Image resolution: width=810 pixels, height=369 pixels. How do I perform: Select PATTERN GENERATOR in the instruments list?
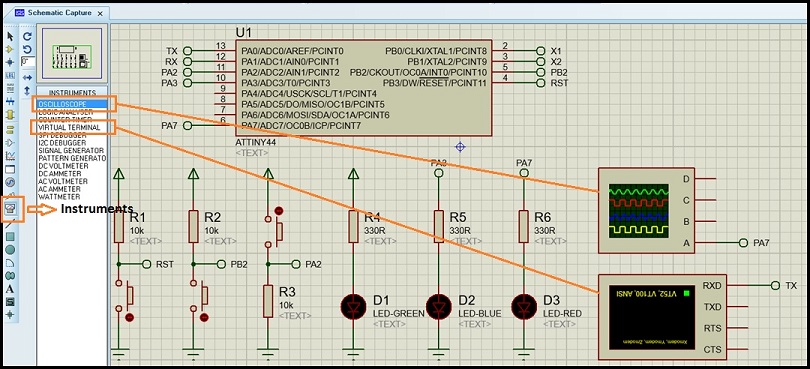[72, 158]
